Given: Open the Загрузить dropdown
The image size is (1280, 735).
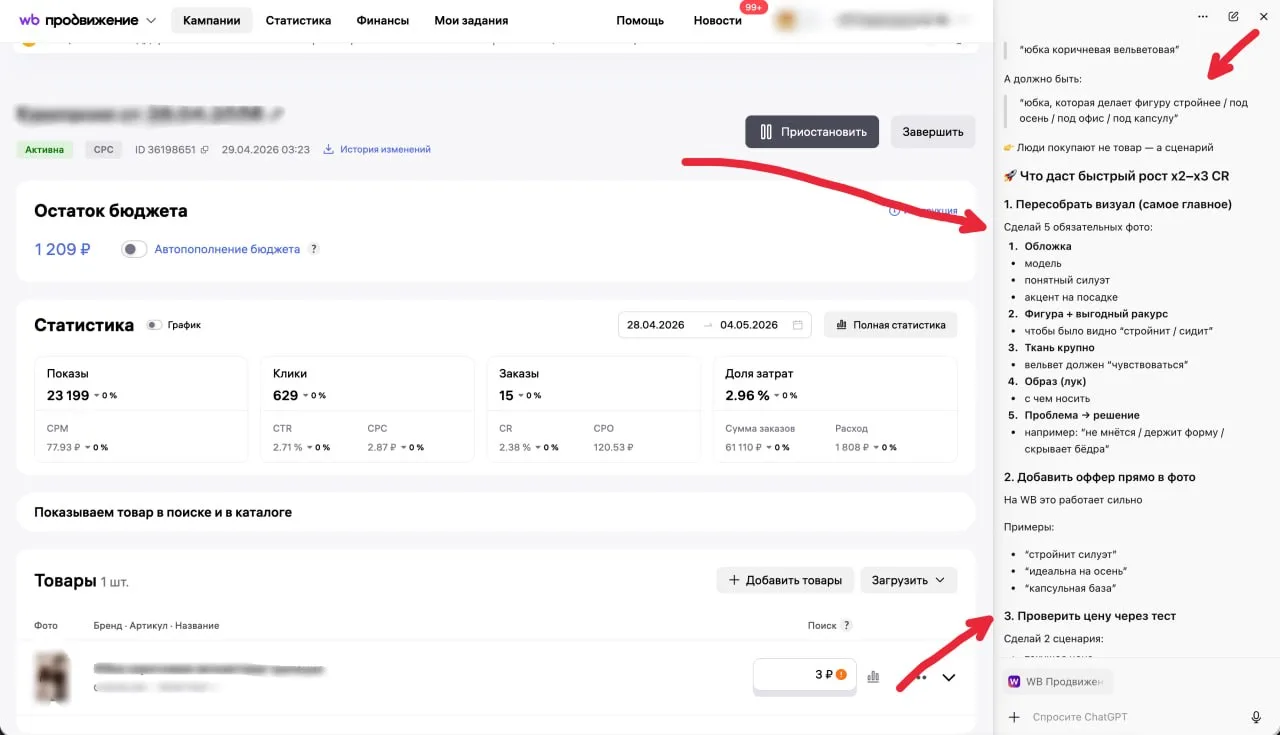Looking at the screenshot, I should pyautogui.click(x=908, y=580).
